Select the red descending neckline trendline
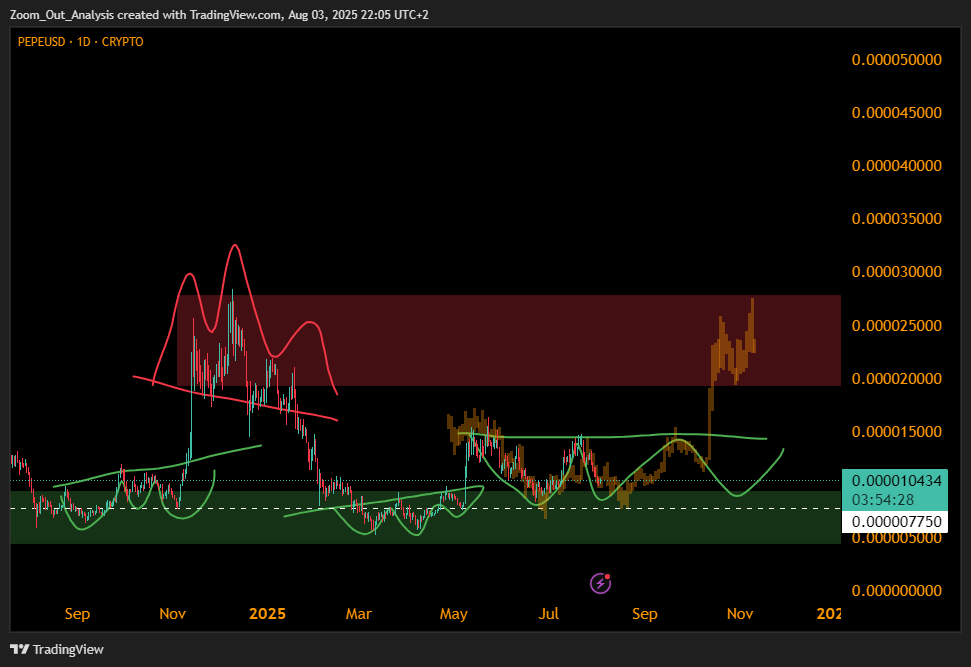Screen dimensions: 971x667 coord(235,398)
